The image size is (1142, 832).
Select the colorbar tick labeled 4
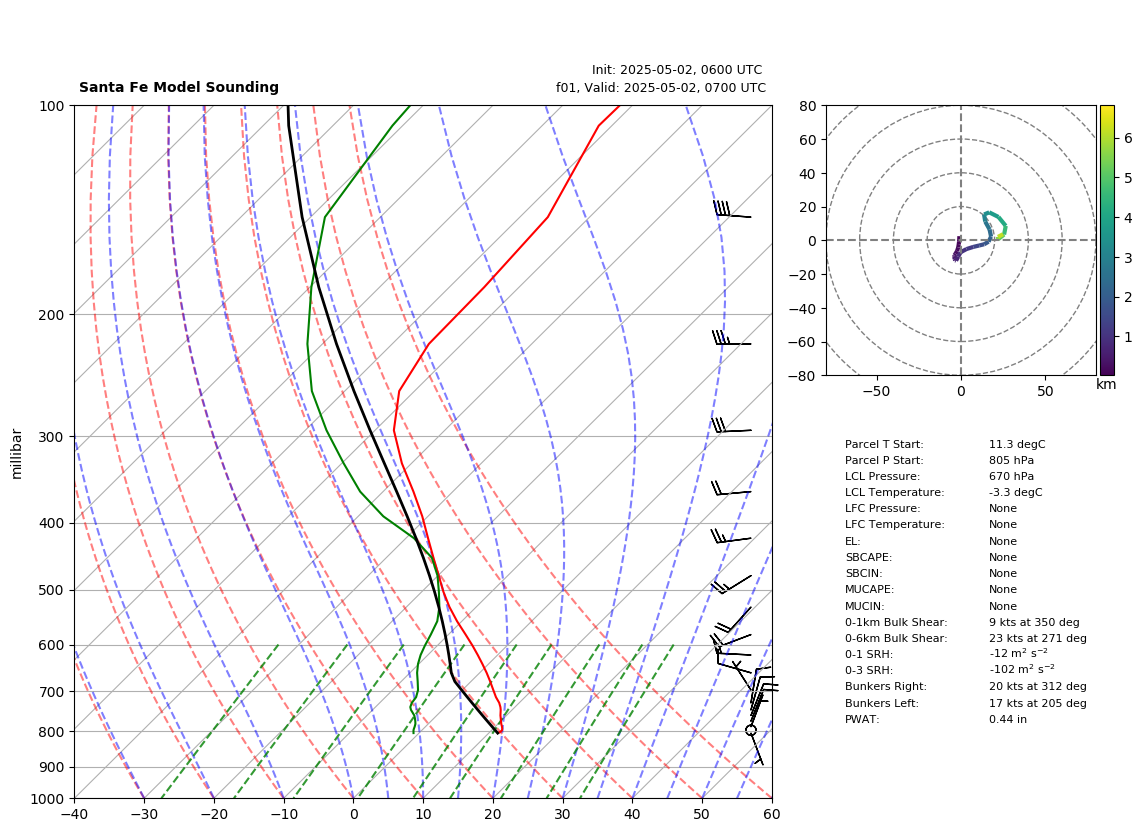pyautogui.click(x=1128, y=218)
